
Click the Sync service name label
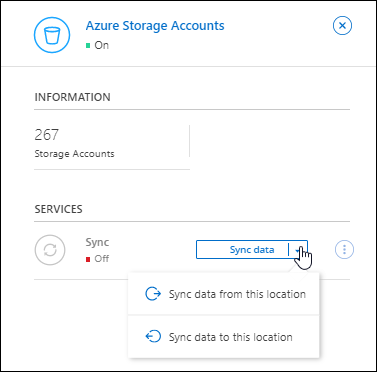[x=97, y=242]
